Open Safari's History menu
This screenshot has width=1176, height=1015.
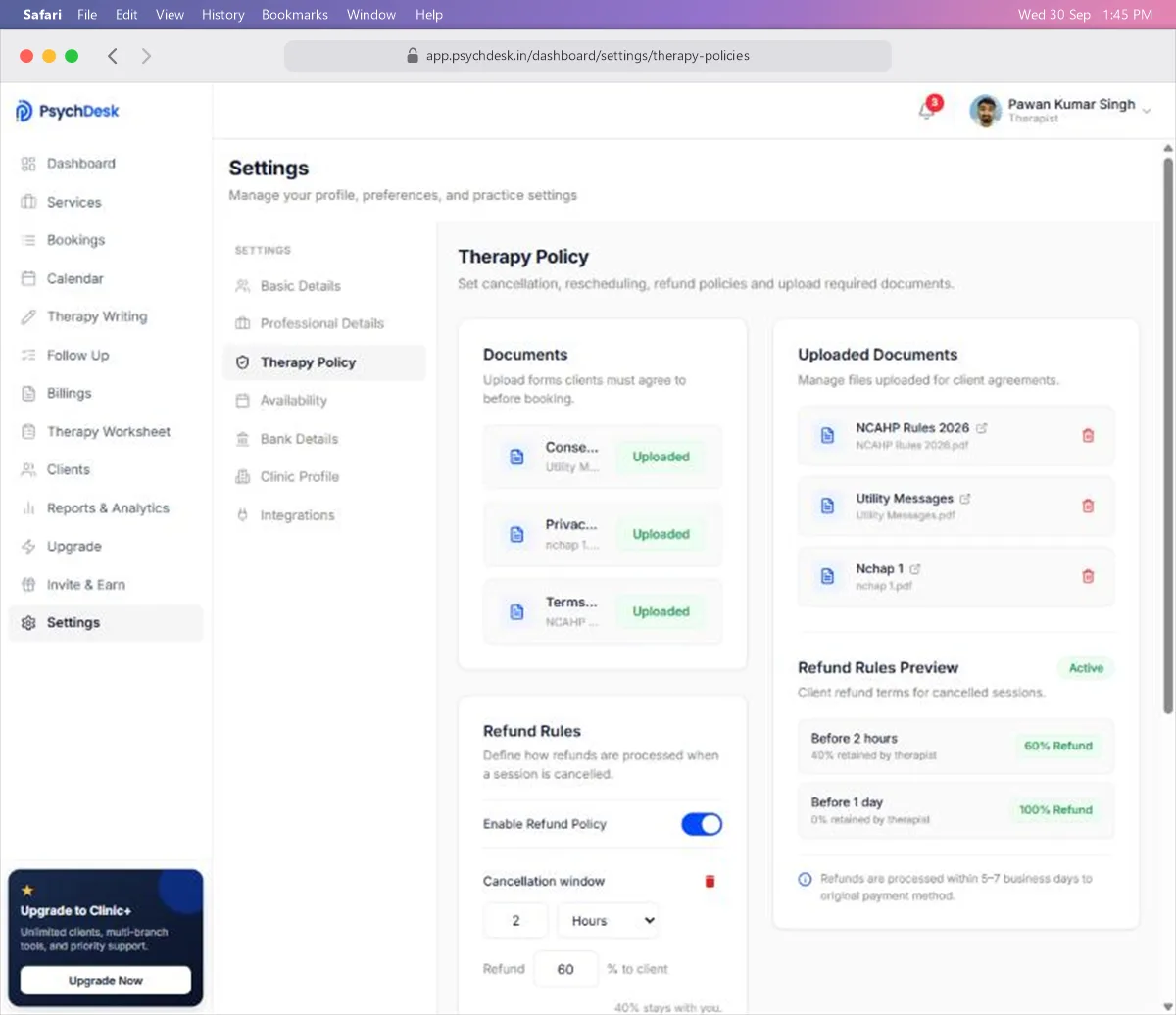222,15
